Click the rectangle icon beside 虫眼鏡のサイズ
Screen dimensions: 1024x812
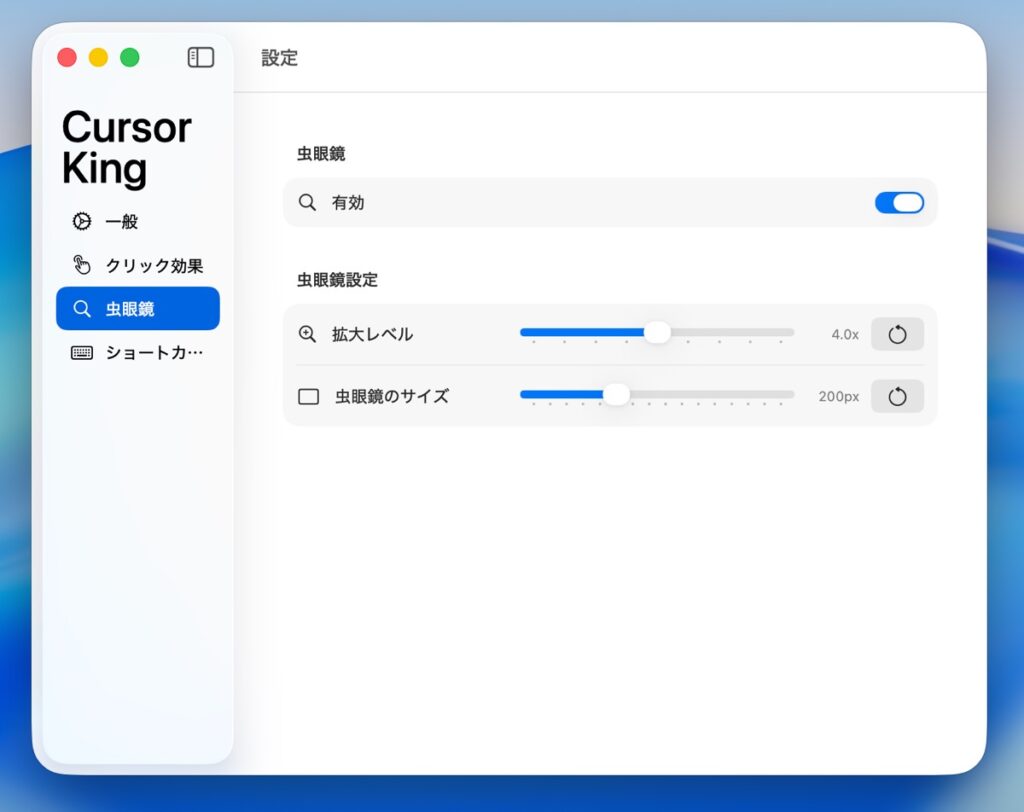(x=309, y=397)
